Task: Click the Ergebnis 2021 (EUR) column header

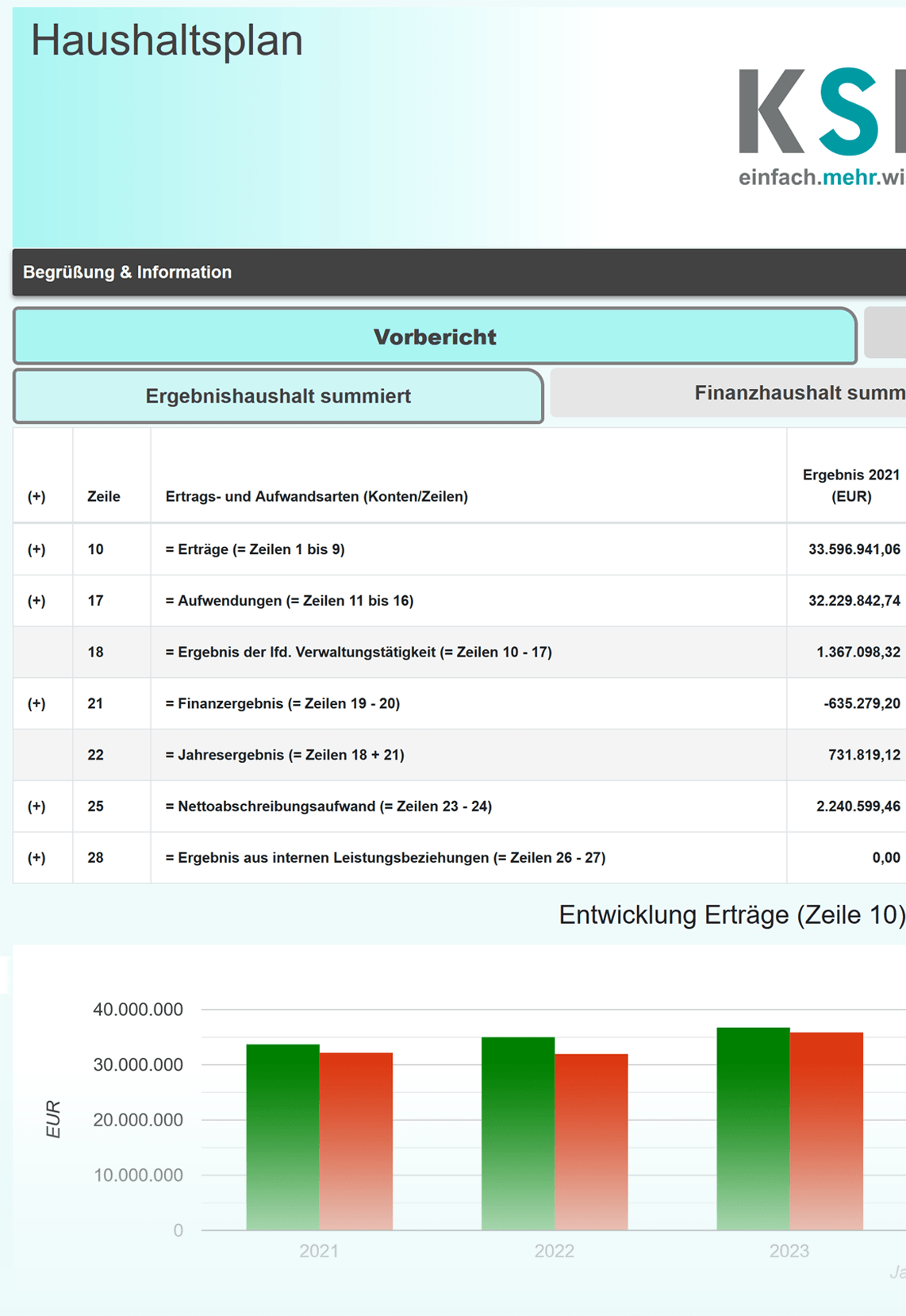Action: tap(850, 485)
